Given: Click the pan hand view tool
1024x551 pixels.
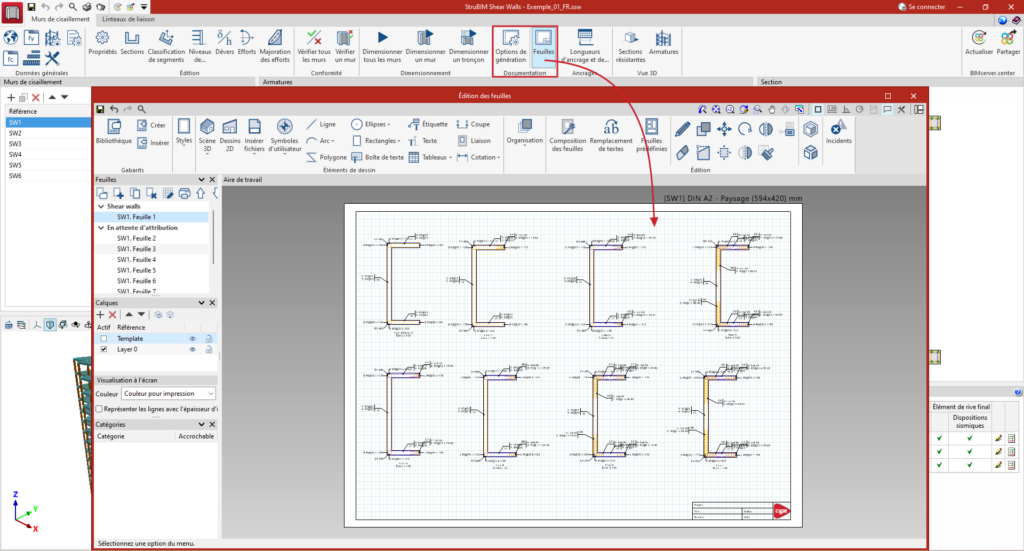Looking at the screenshot, I should click(771, 110).
